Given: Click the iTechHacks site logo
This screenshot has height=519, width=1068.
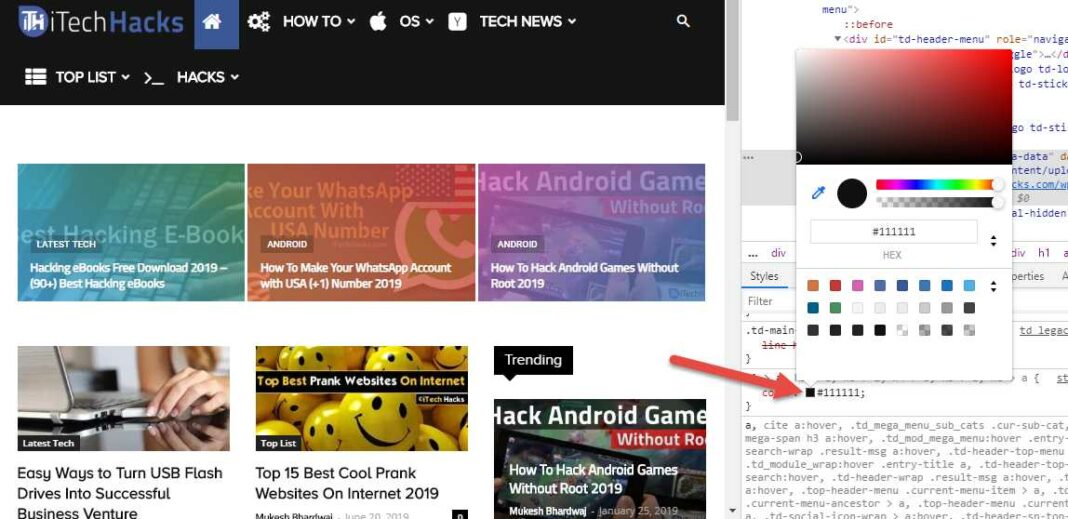Looking at the screenshot, I should pyautogui.click(x=101, y=22).
